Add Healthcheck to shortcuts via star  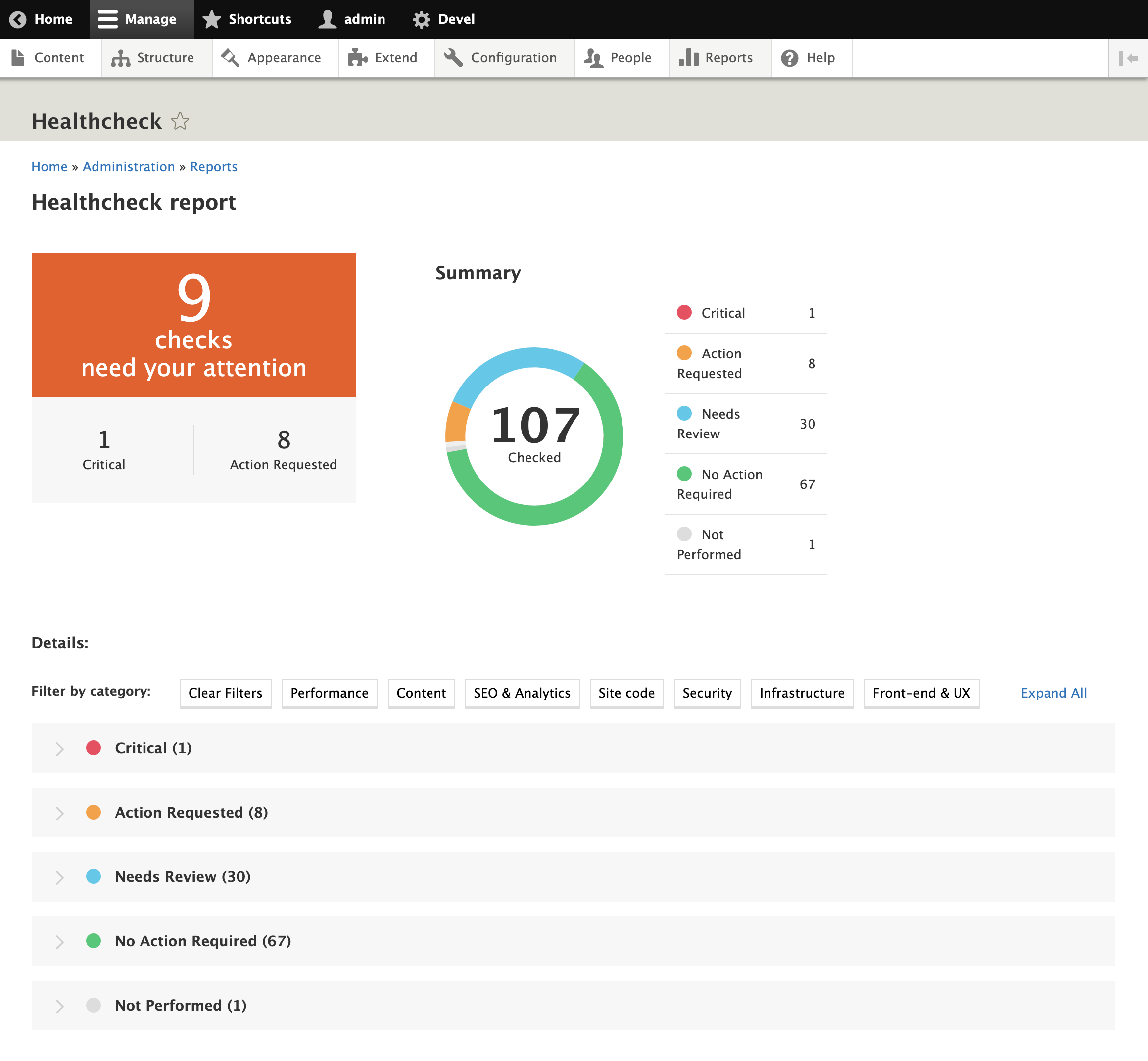pos(180,121)
